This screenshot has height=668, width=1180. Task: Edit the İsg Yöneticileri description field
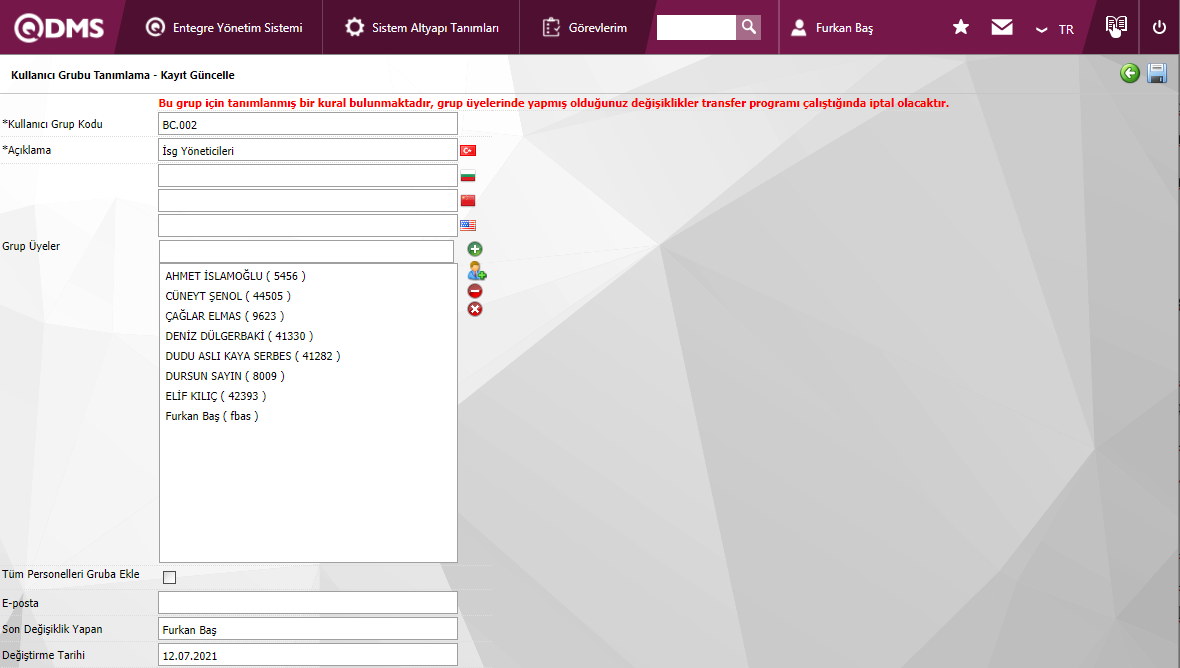coord(308,150)
